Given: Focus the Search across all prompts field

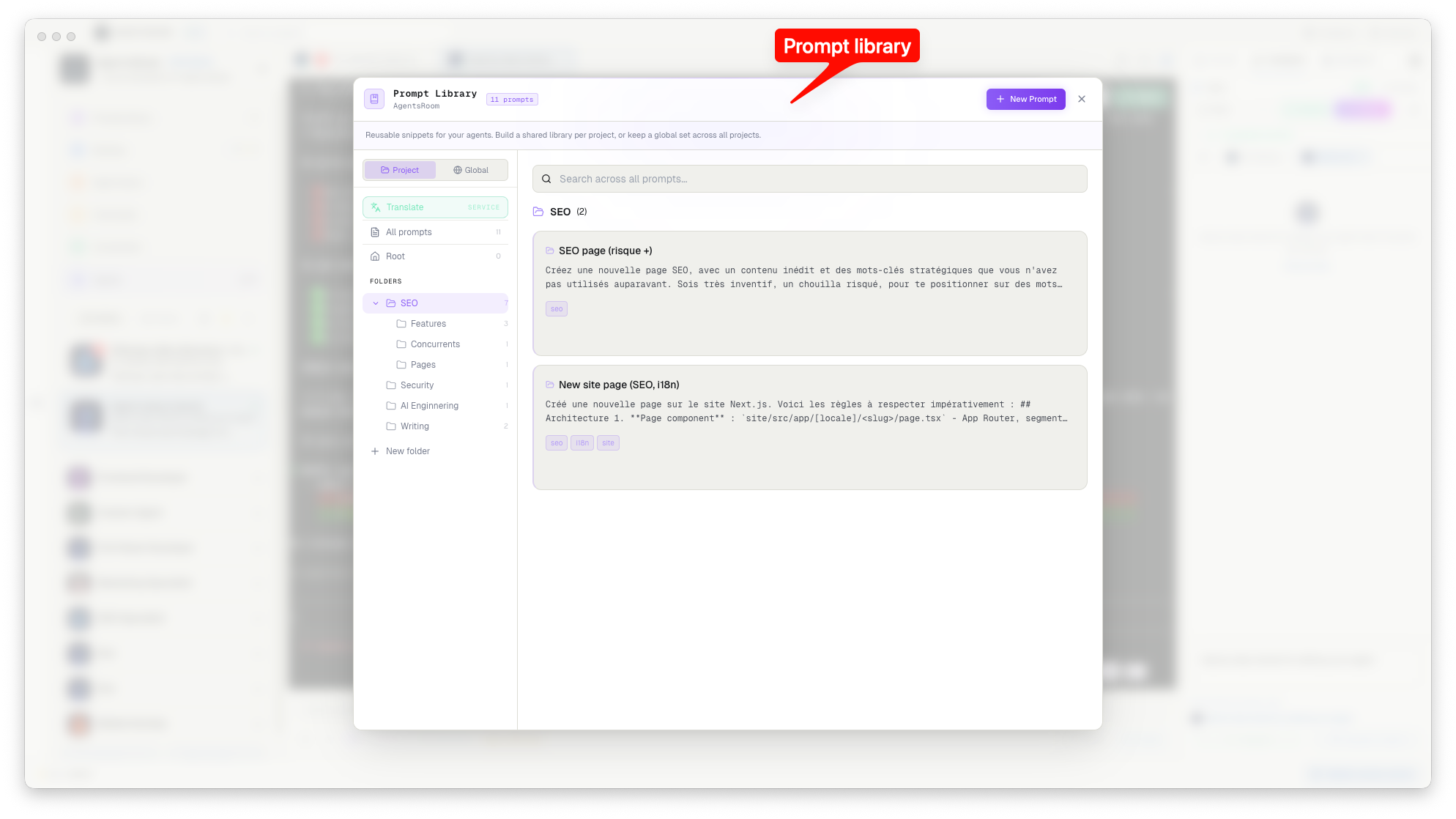Looking at the screenshot, I should (809, 179).
